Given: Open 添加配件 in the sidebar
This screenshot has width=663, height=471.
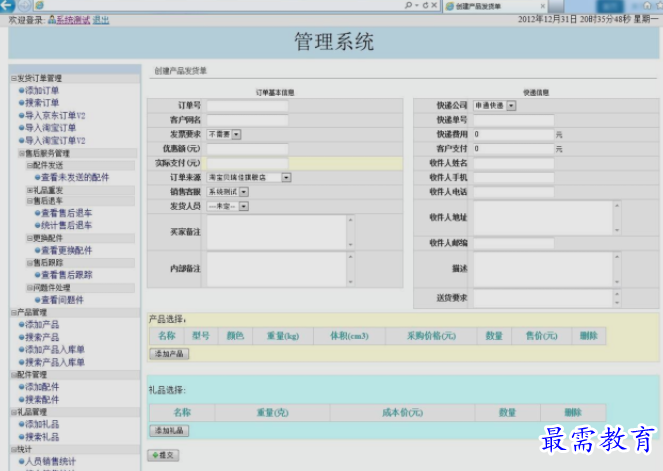Looking at the screenshot, I should [42, 387].
